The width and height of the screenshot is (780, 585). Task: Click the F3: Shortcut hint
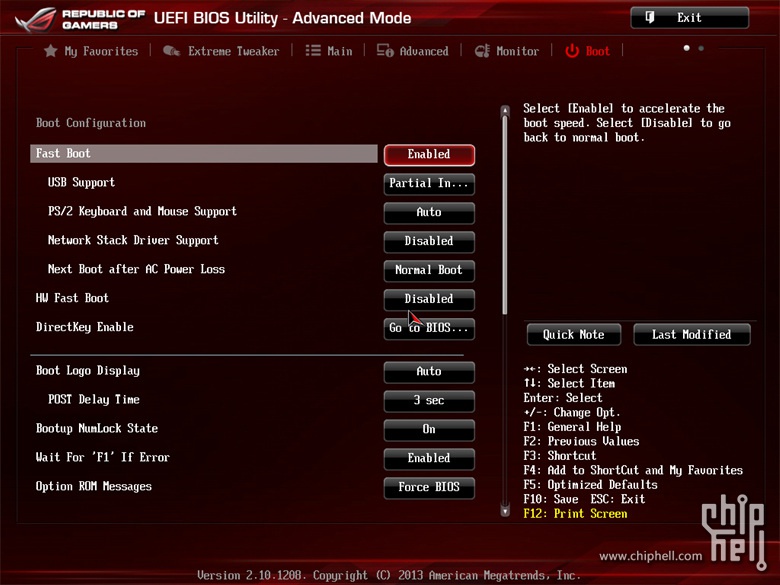[x=560, y=456]
